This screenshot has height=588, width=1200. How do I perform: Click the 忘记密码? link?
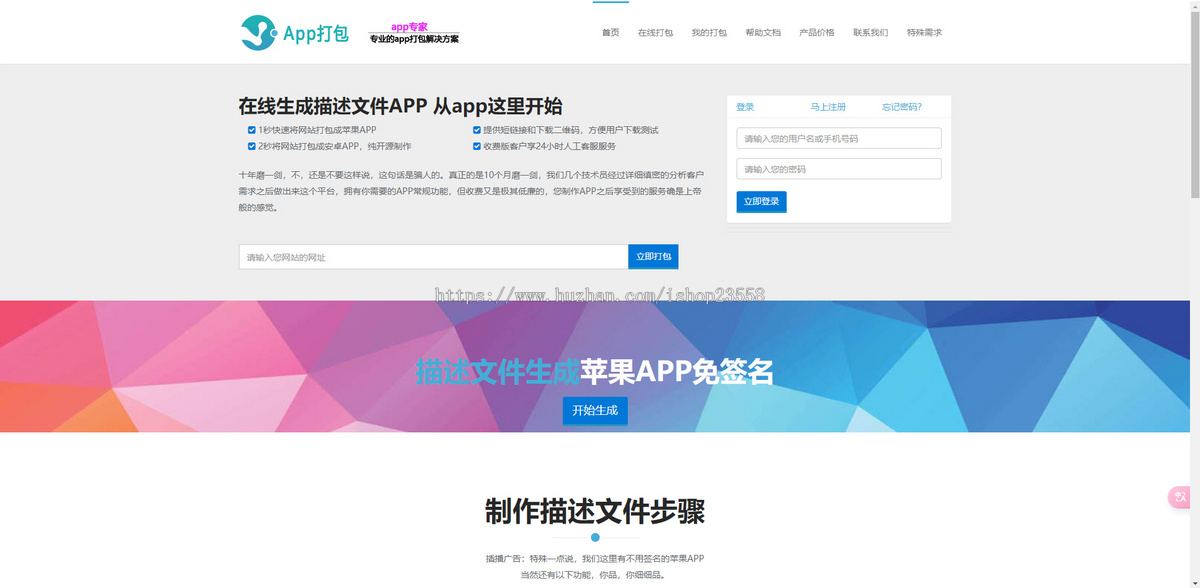[901, 107]
